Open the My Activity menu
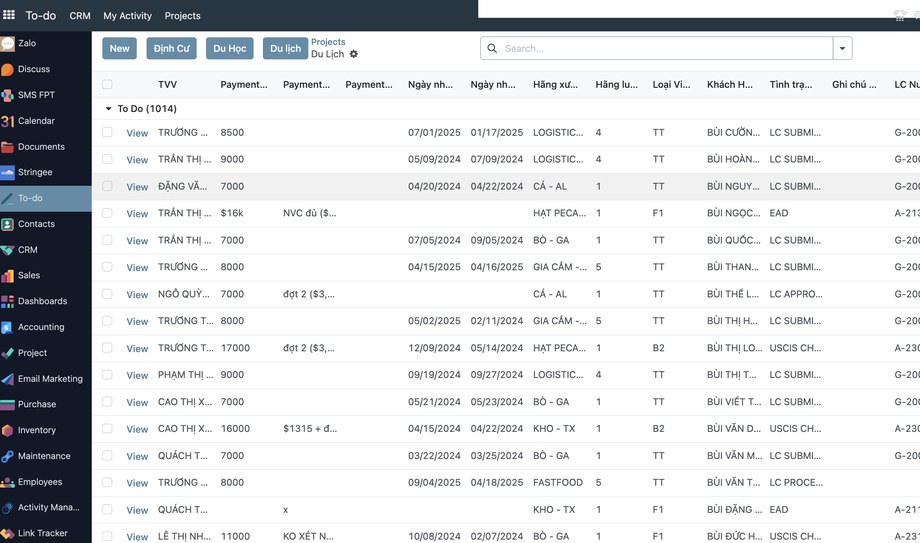Image resolution: width=920 pixels, height=543 pixels. click(127, 16)
